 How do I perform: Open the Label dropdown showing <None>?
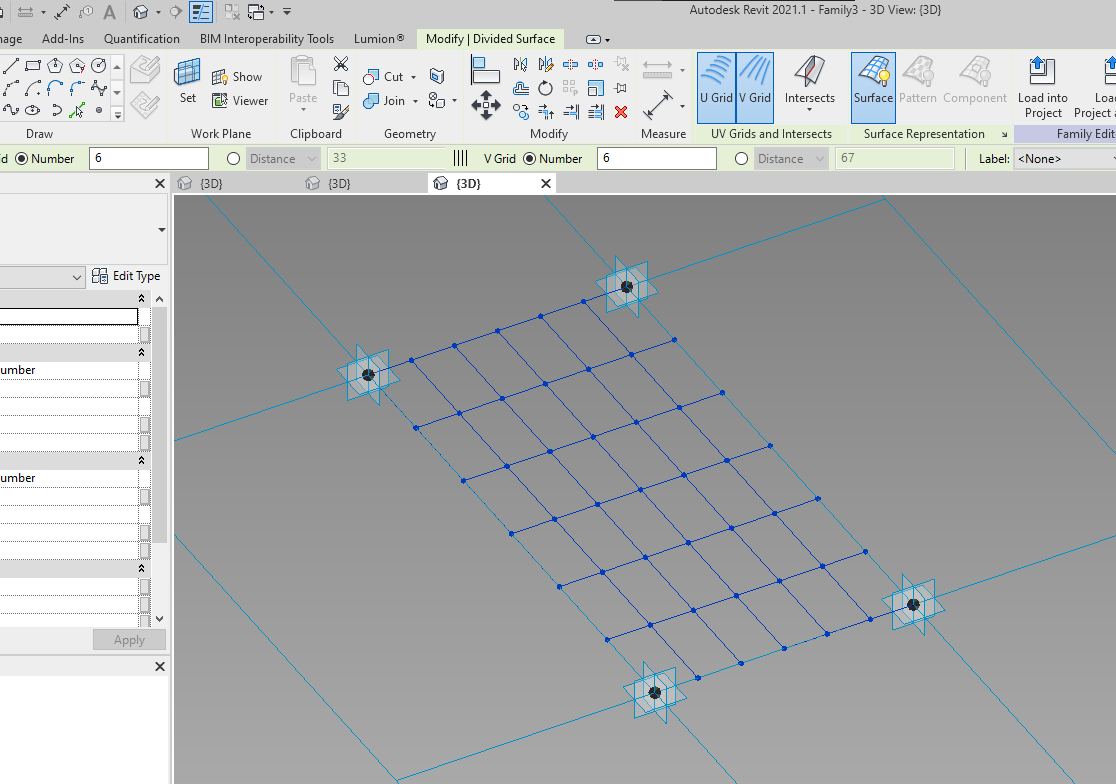[x=1065, y=158]
